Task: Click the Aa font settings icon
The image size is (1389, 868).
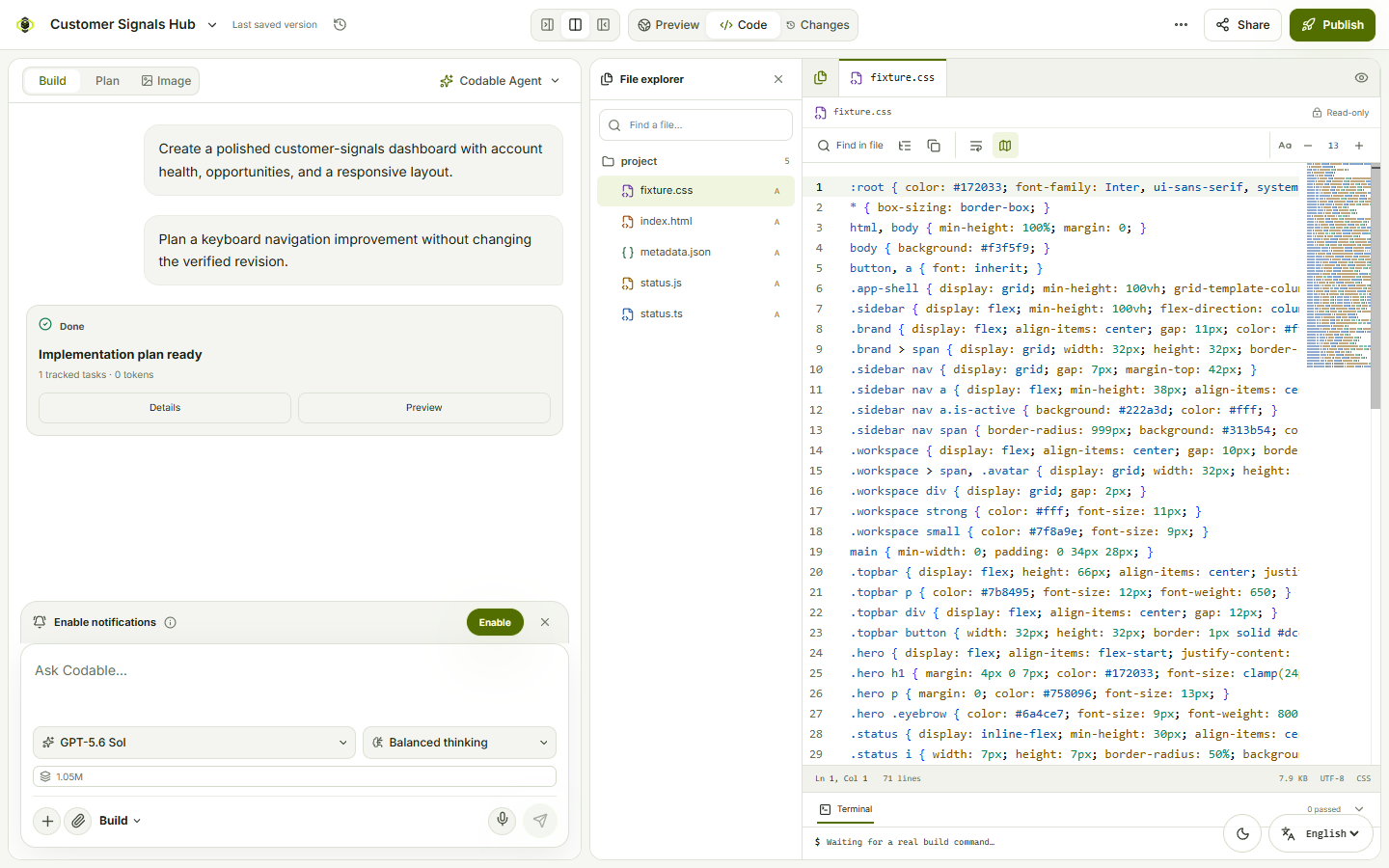Action: pos(1285,146)
